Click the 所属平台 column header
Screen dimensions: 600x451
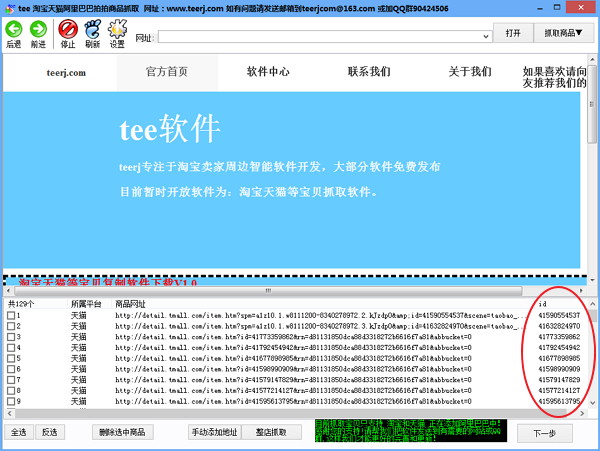(x=86, y=304)
